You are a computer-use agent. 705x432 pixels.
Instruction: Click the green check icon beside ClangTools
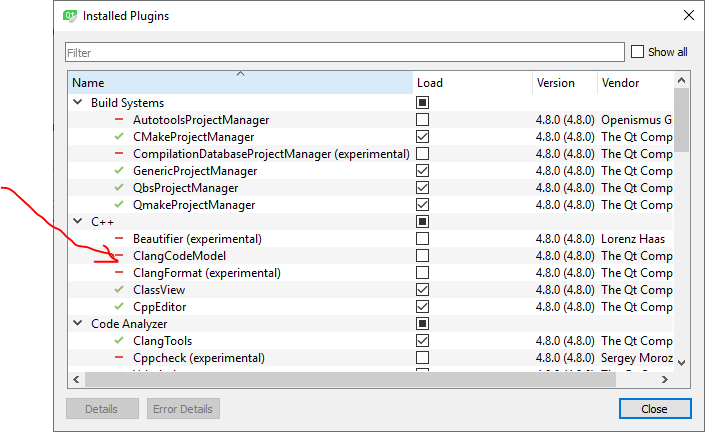point(119,340)
